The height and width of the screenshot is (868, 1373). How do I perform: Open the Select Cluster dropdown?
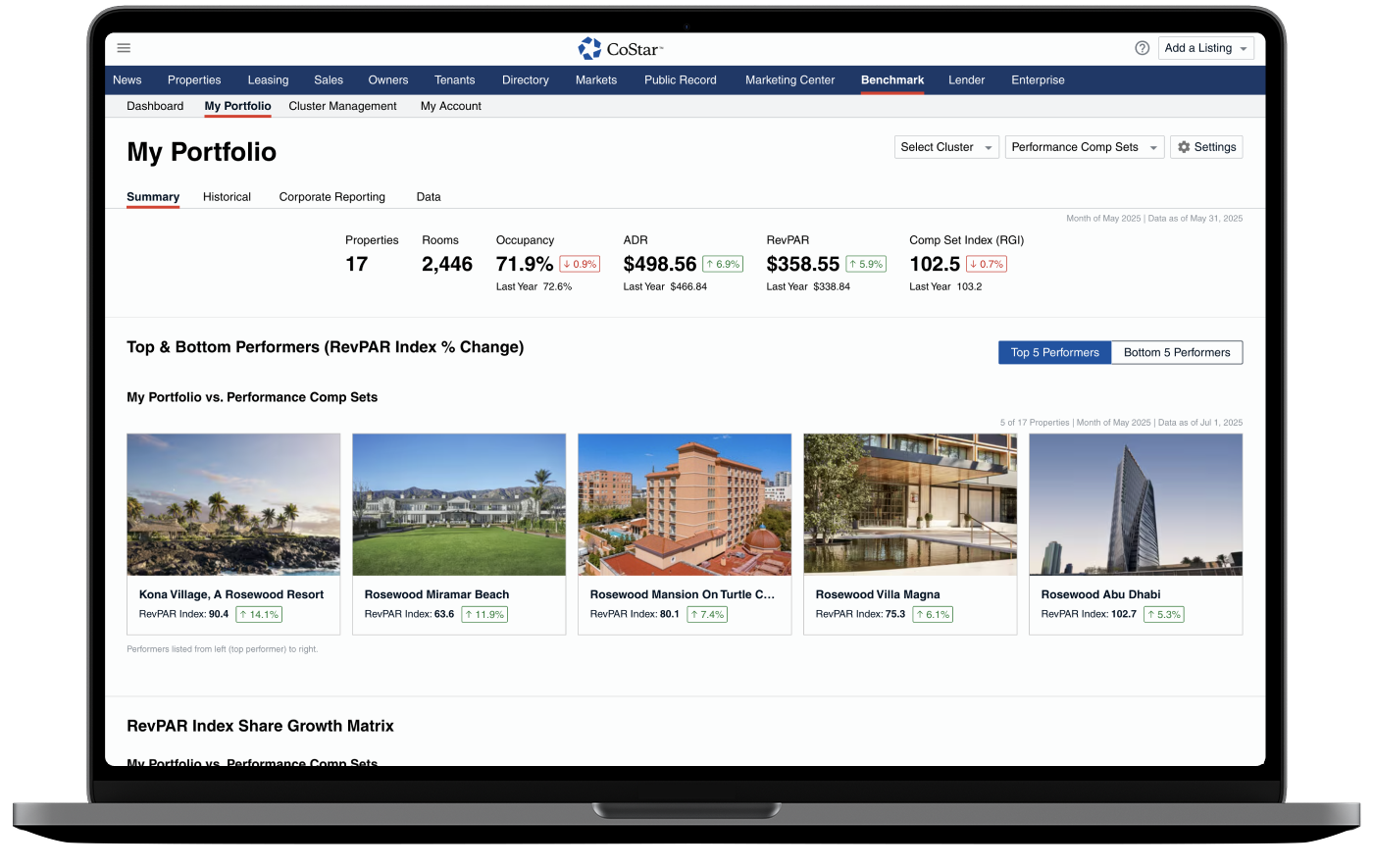coord(946,147)
